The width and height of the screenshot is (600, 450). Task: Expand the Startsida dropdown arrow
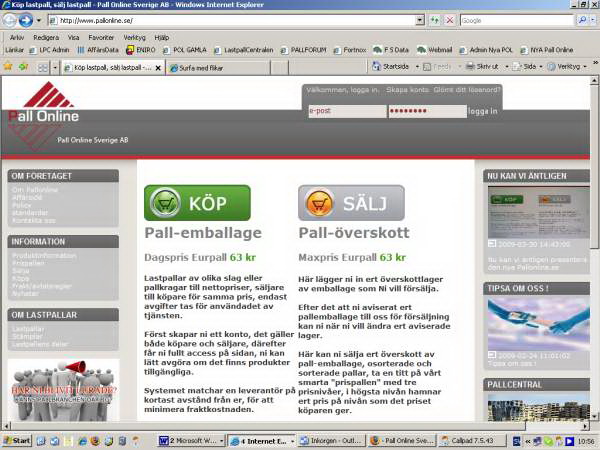417,67
